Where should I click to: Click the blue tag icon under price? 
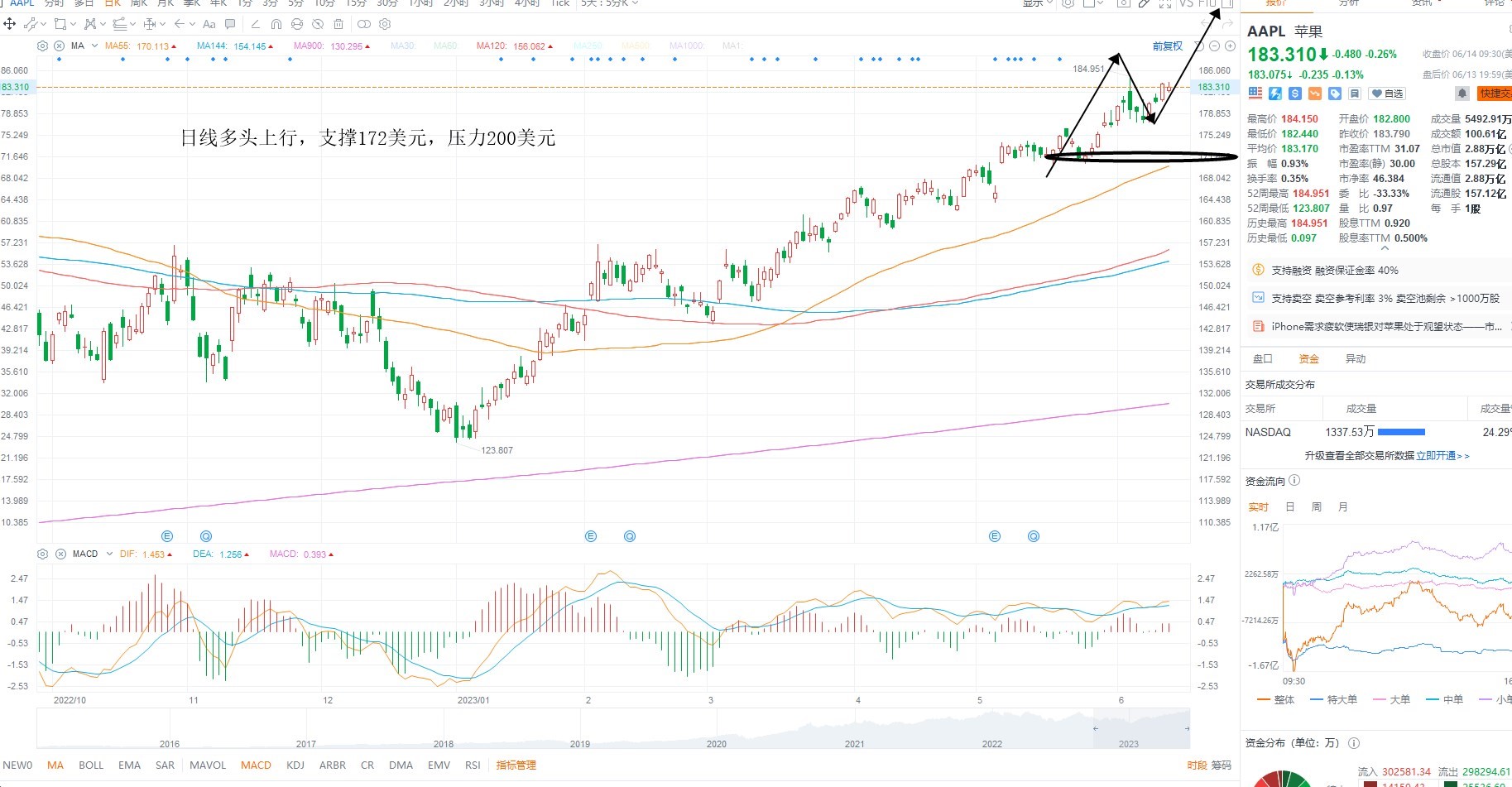click(x=1335, y=94)
